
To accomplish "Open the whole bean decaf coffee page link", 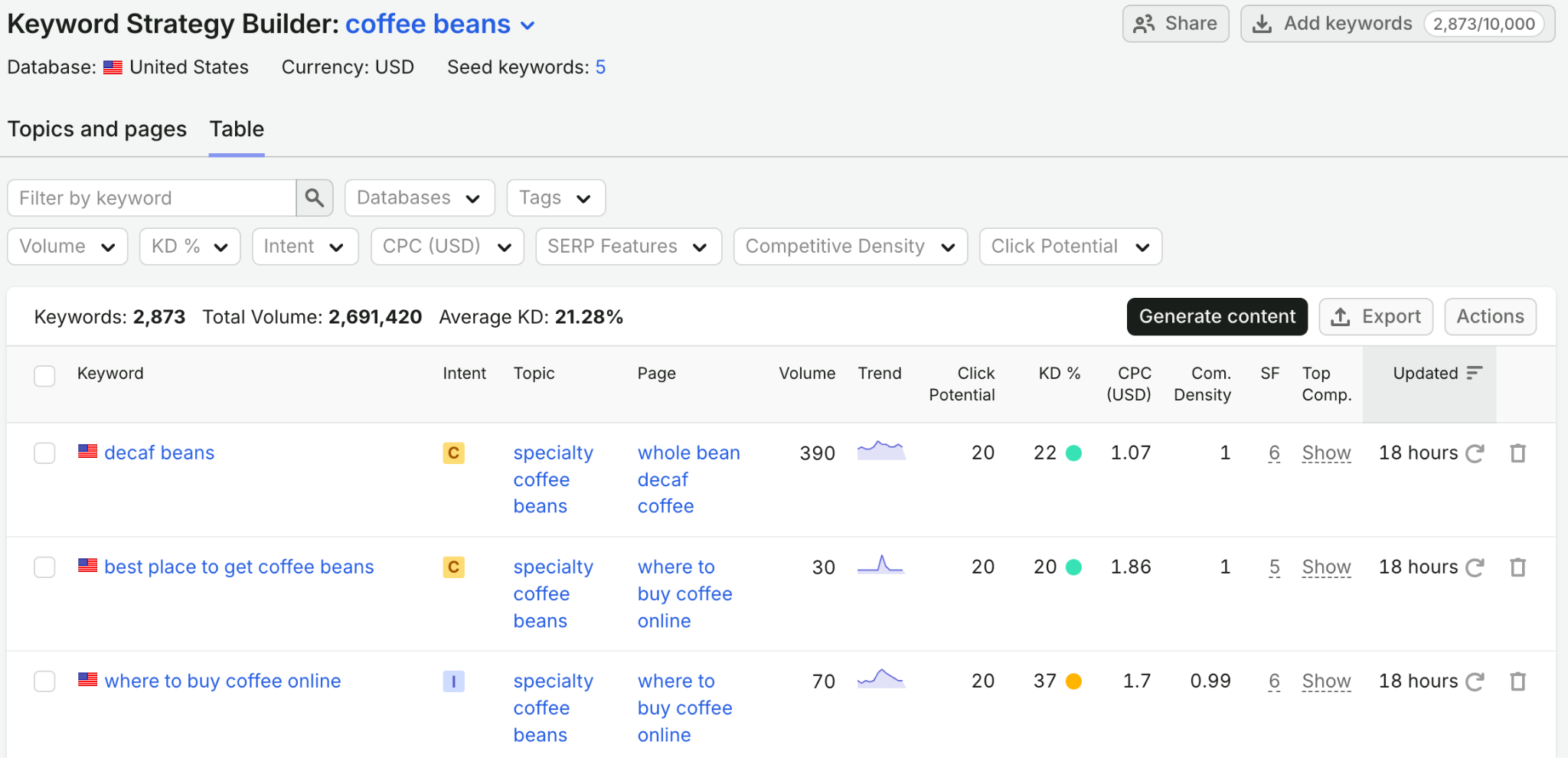I will coord(689,479).
